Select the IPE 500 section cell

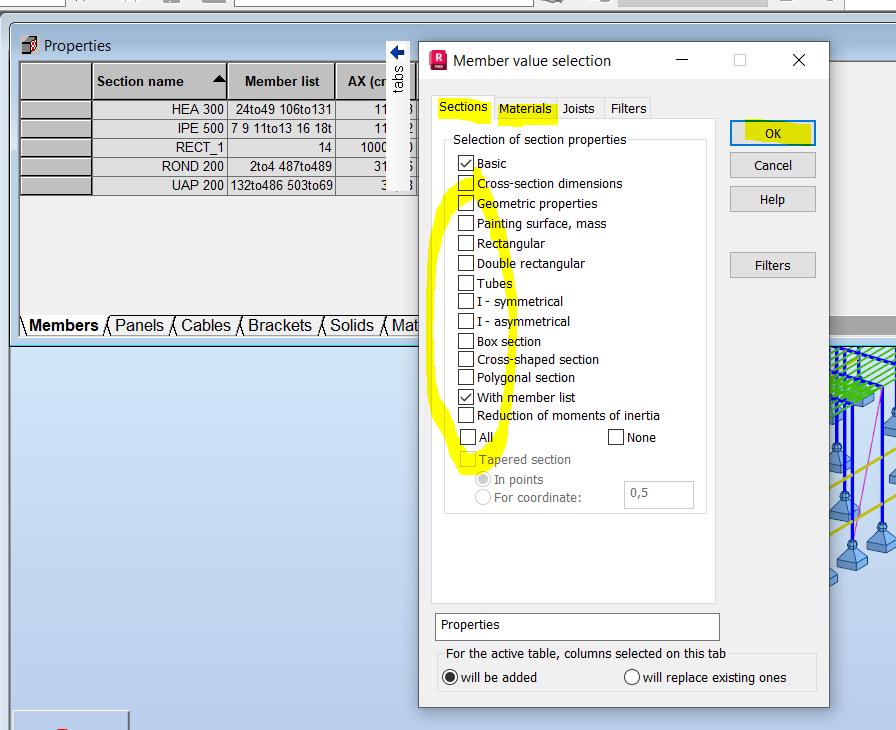point(159,128)
